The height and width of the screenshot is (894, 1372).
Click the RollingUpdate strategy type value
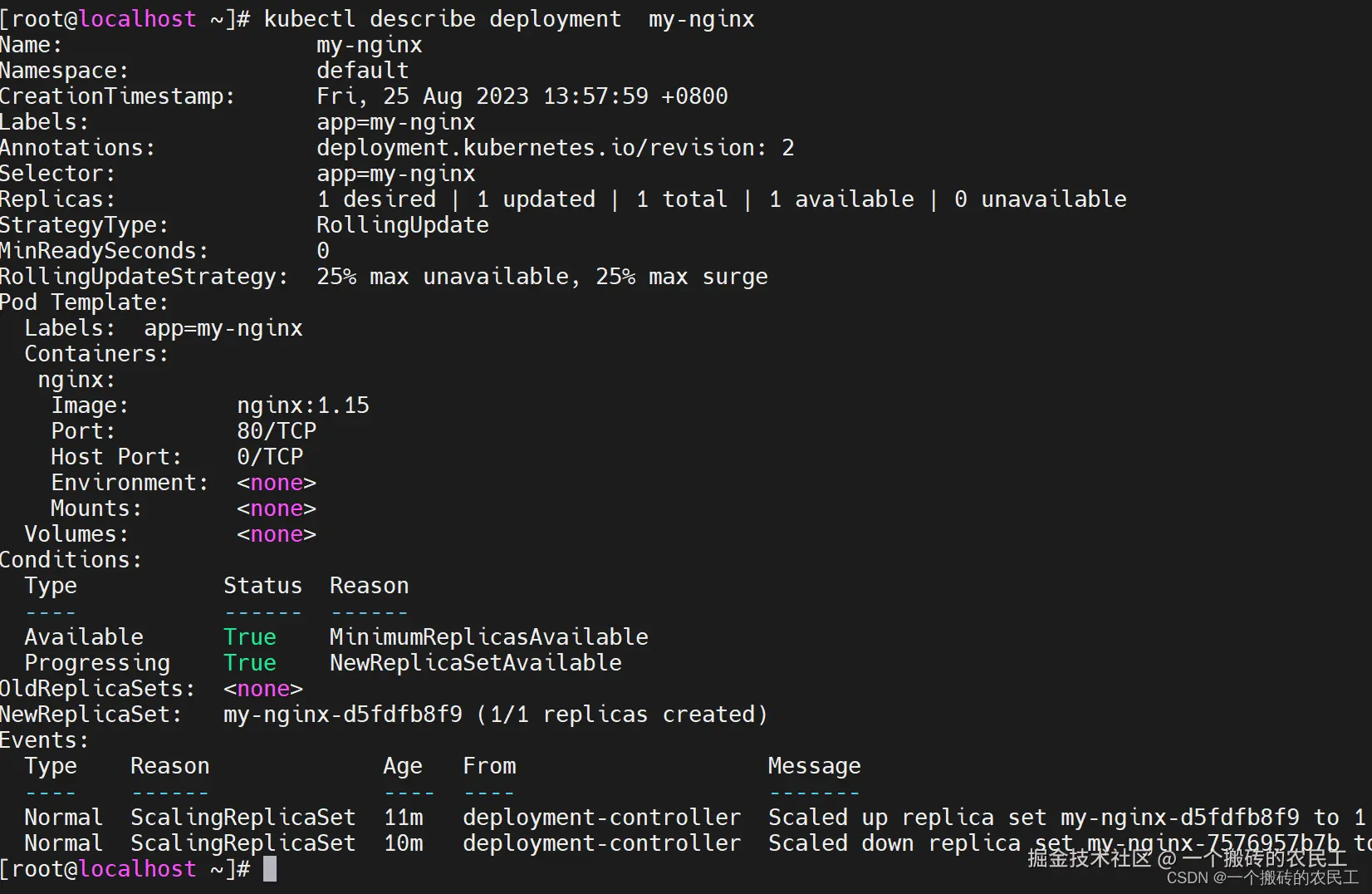click(x=403, y=225)
